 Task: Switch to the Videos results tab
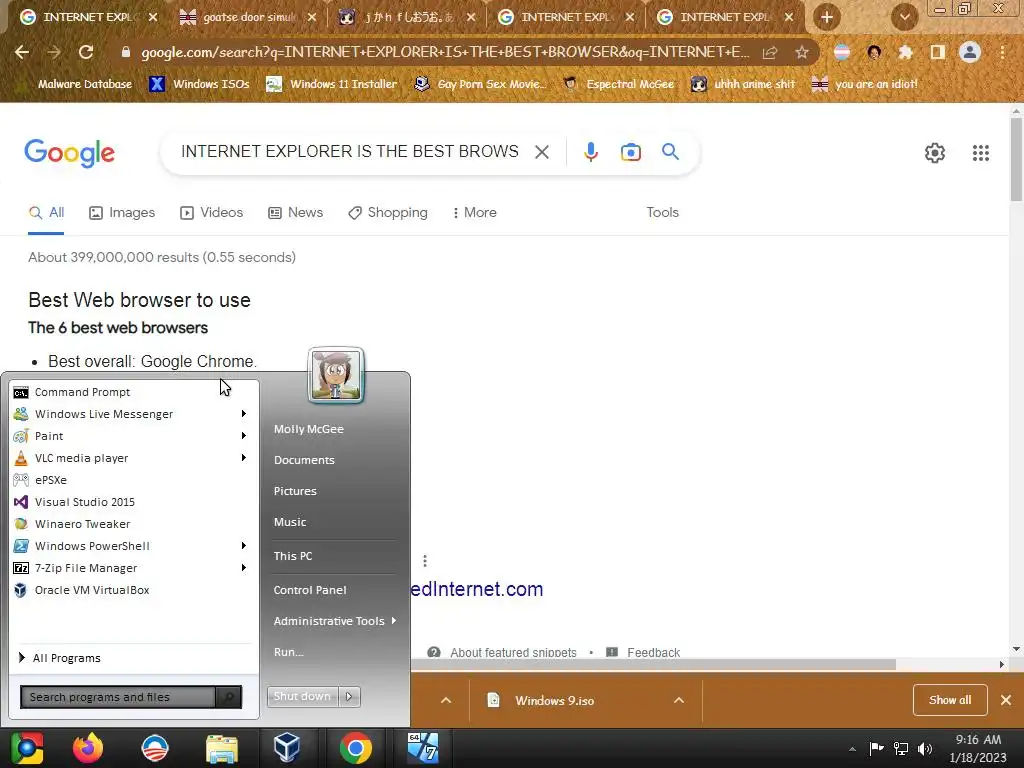[x=212, y=212]
